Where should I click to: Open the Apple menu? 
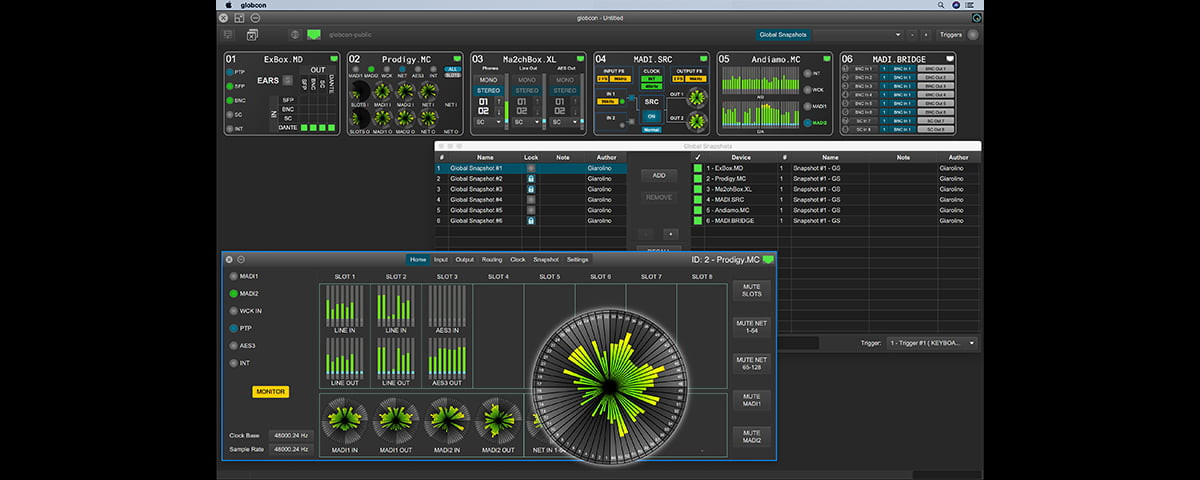coord(228,5)
